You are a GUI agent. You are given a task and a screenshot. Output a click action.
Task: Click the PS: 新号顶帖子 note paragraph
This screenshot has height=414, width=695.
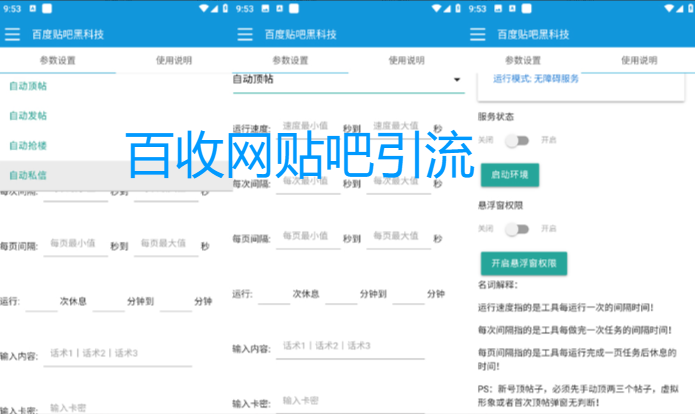pos(578,396)
